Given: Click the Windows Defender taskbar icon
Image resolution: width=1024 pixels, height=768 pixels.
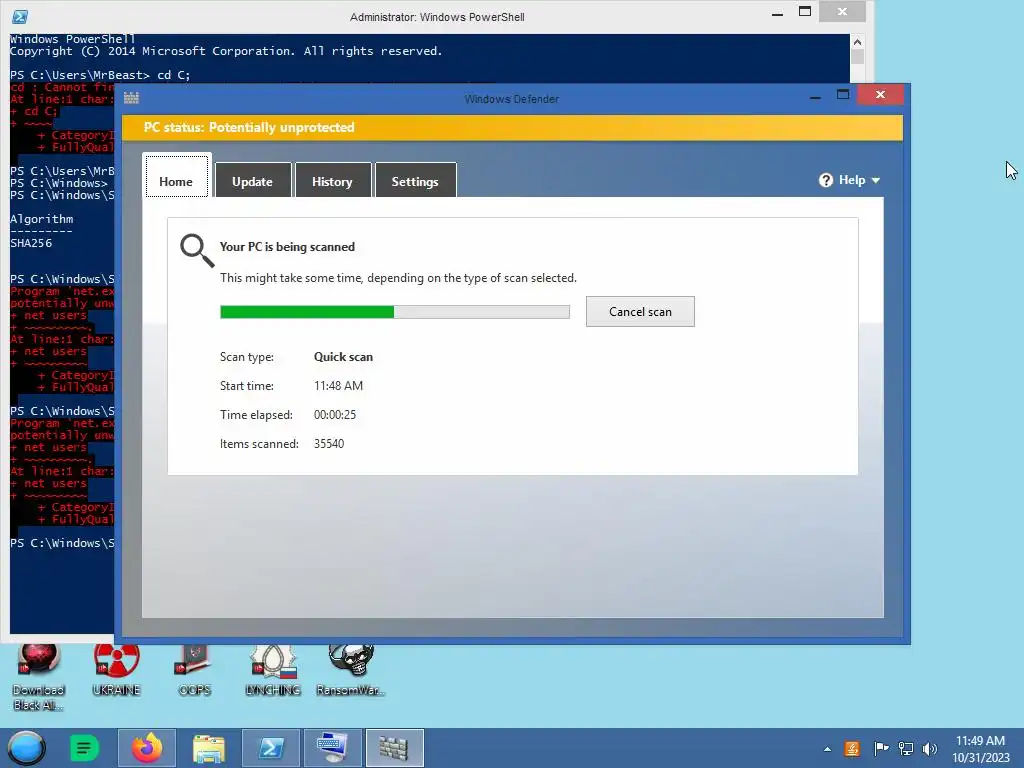Looking at the screenshot, I should (x=394, y=748).
